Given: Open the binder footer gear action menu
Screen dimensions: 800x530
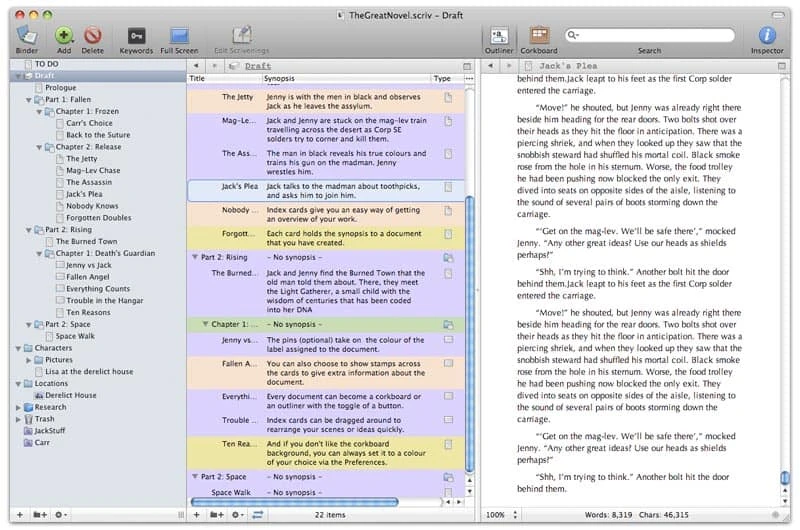Looking at the screenshot, I should click(x=61, y=515).
